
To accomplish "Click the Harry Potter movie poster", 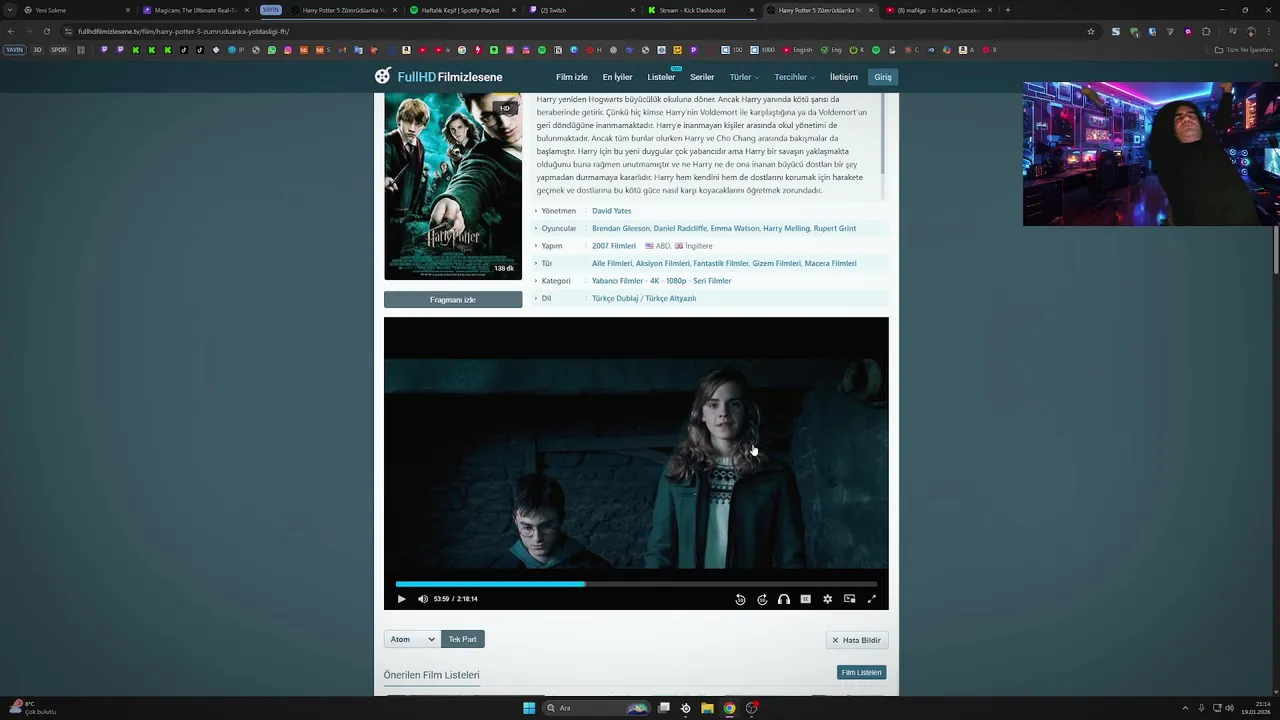I will [x=453, y=187].
